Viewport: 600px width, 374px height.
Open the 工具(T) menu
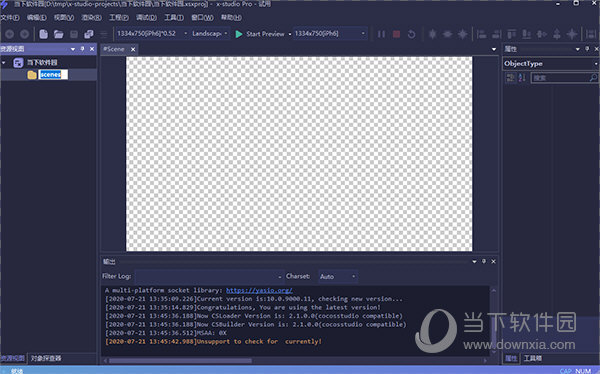click(x=174, y=18)
